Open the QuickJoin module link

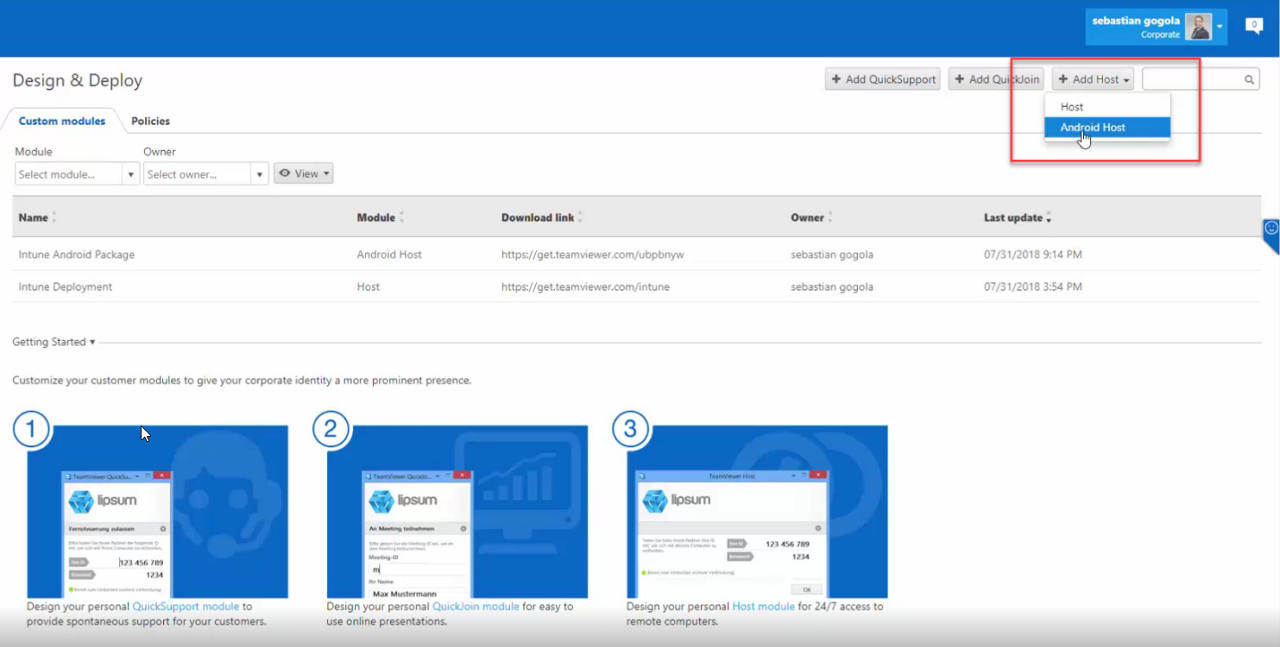click(x=475, y=606)
